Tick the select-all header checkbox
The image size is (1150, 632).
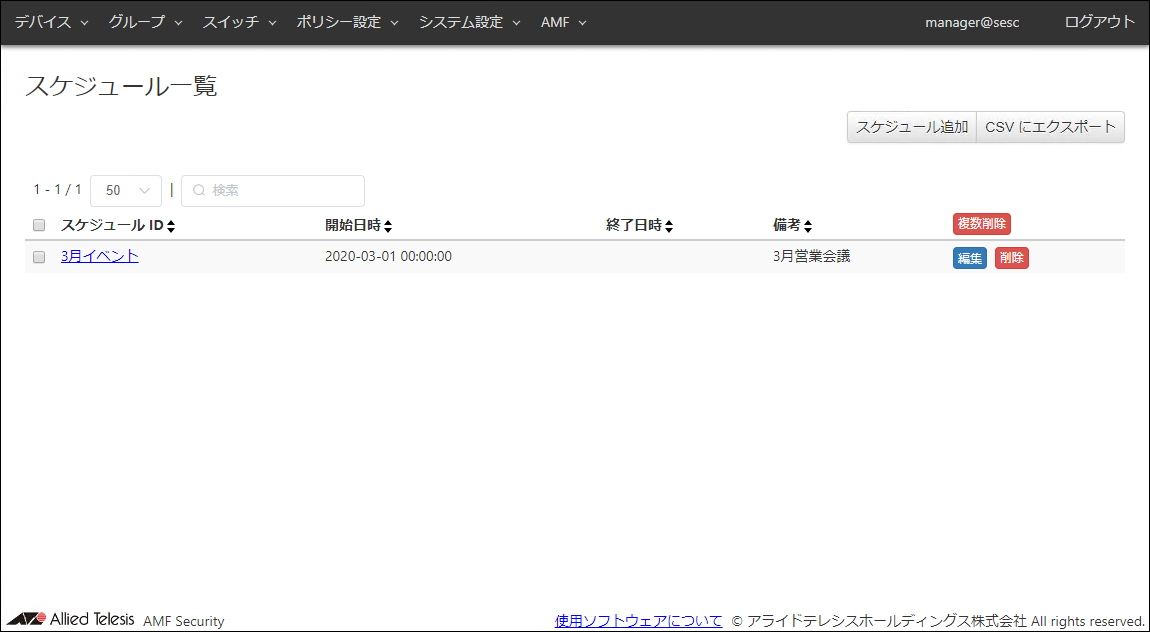tap(39, 225)
